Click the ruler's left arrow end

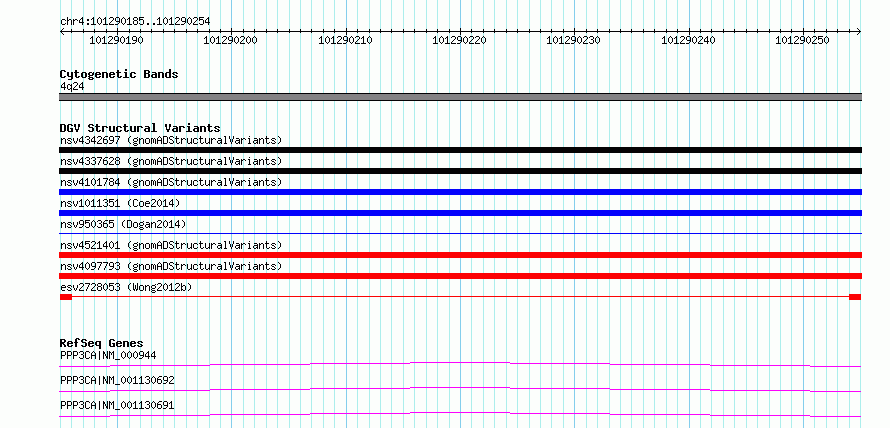click(x=62, y=32)
